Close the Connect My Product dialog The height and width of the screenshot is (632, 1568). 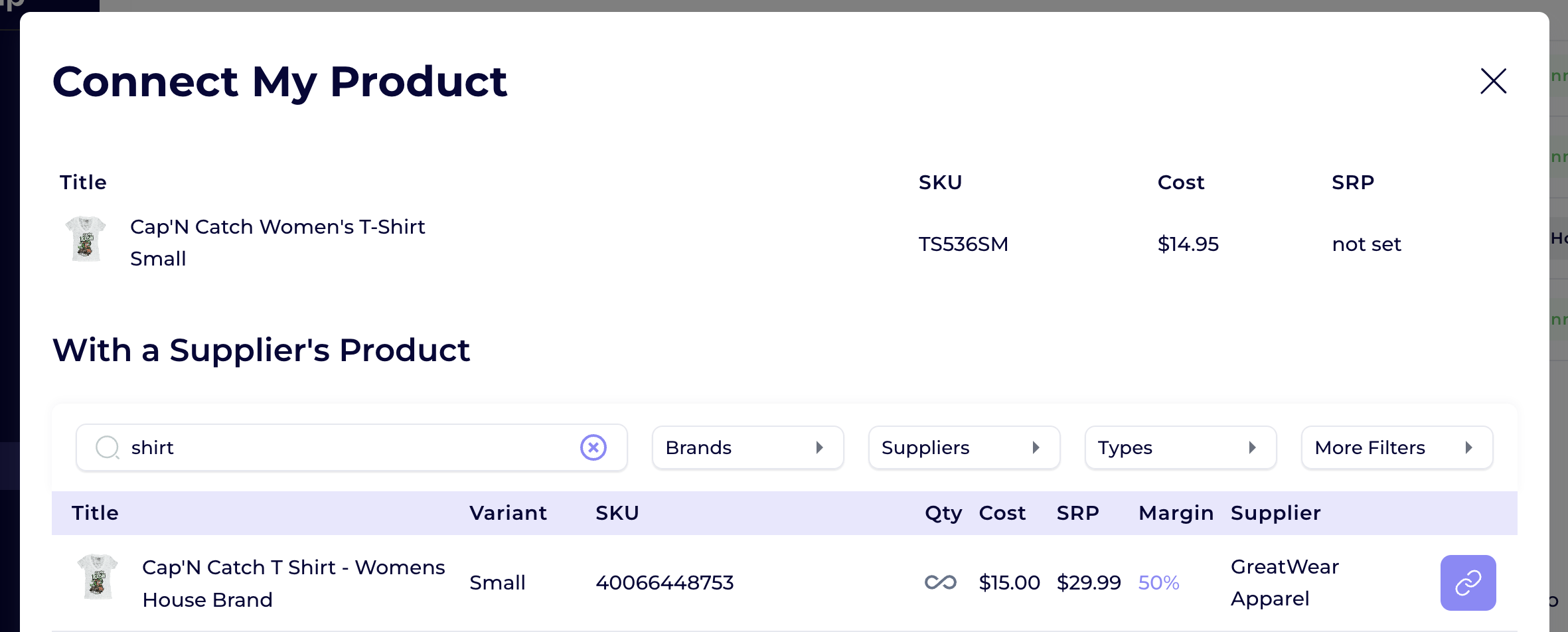point(1492,81)
